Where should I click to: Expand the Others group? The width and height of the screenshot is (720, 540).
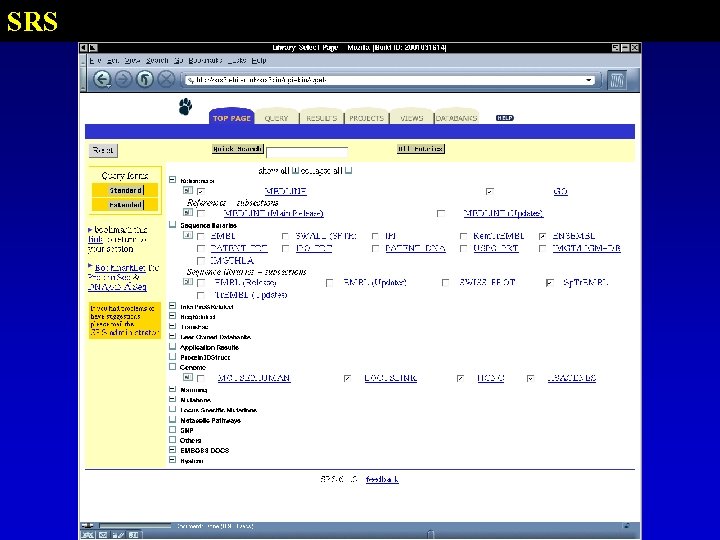(173, 439)
